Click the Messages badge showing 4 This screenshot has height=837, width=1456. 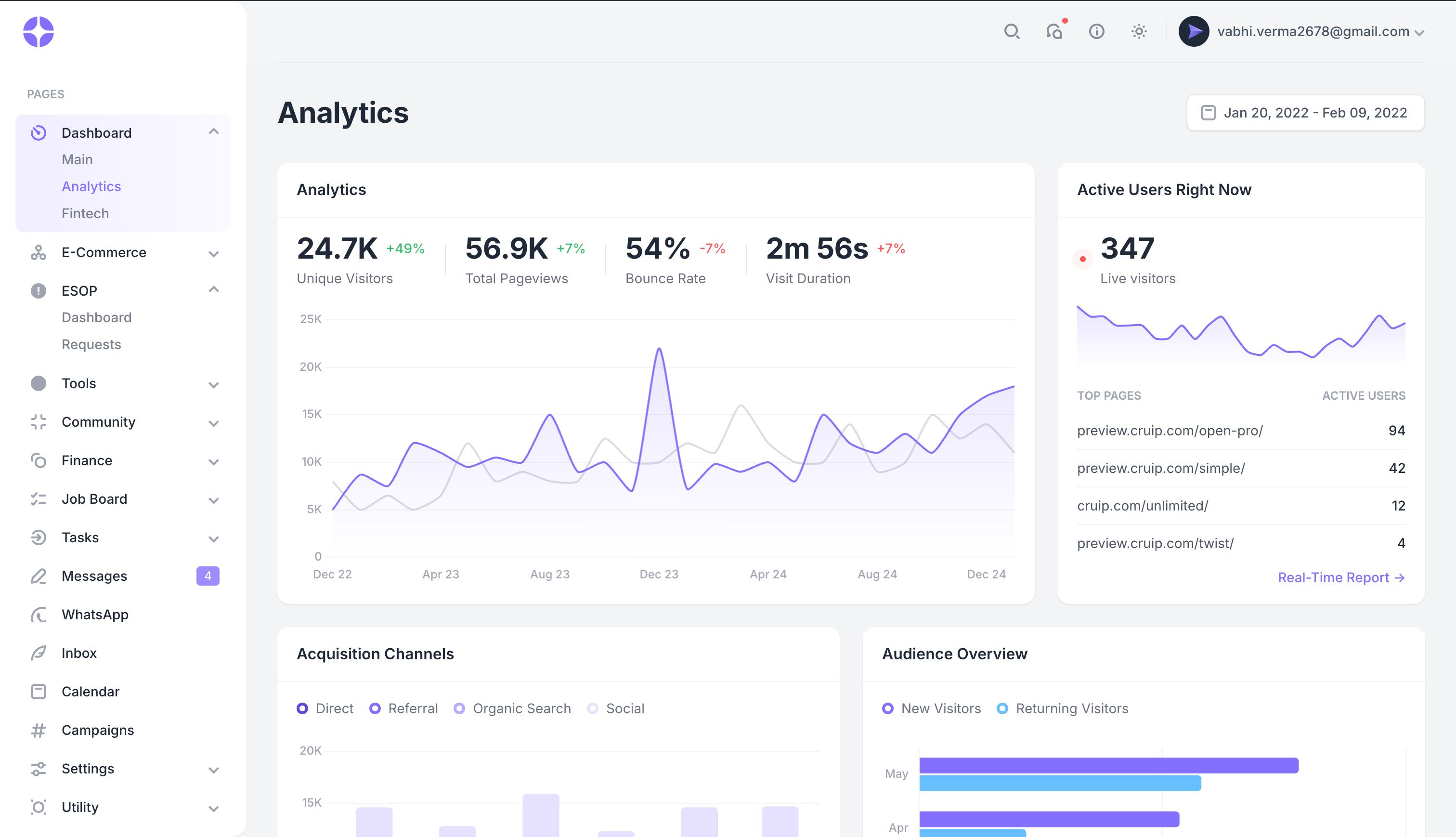point(208,576)
